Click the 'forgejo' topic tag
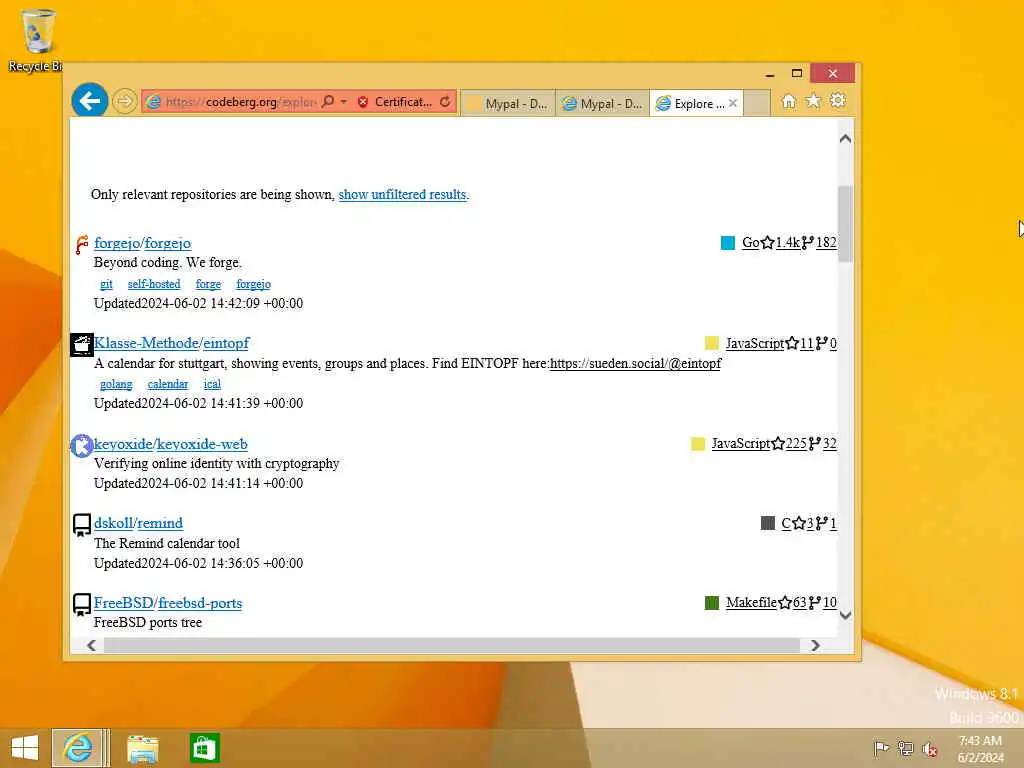 tap(253, 284)
